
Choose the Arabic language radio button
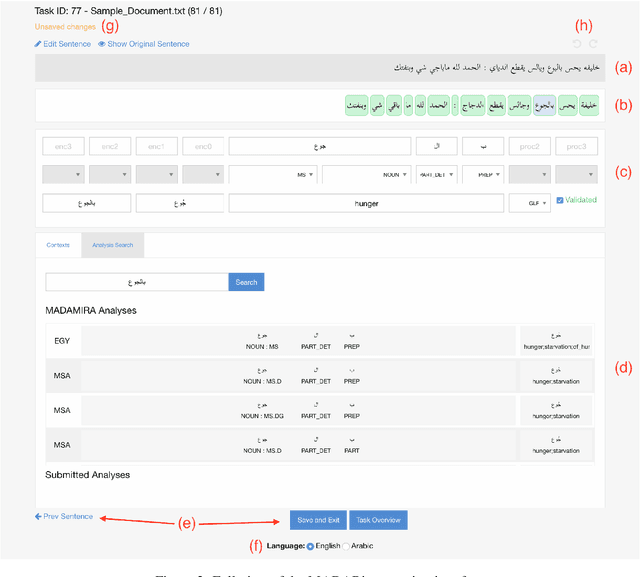[346, 546]
